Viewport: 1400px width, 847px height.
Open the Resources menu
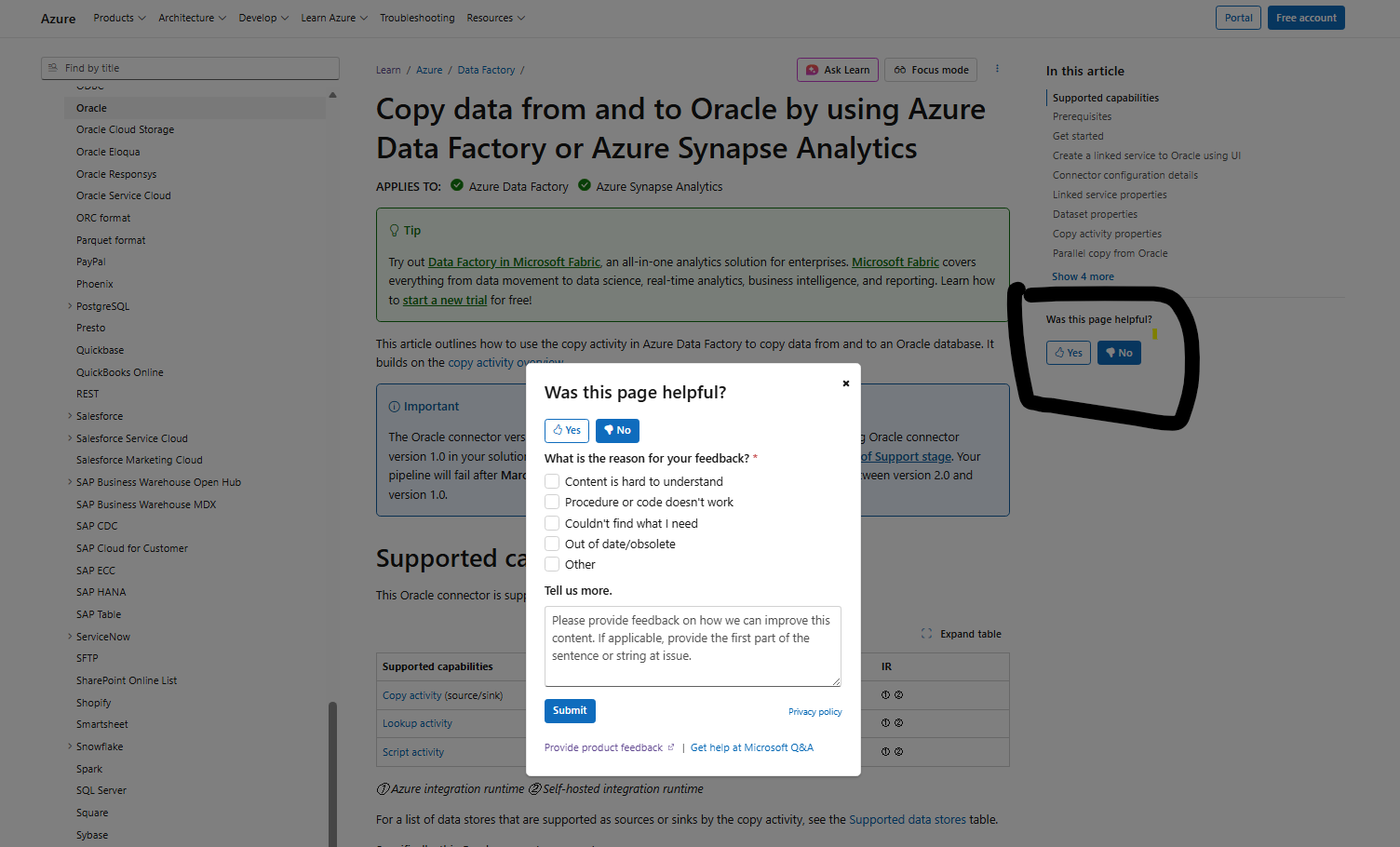pyautogui.click(x=495, y=18)
